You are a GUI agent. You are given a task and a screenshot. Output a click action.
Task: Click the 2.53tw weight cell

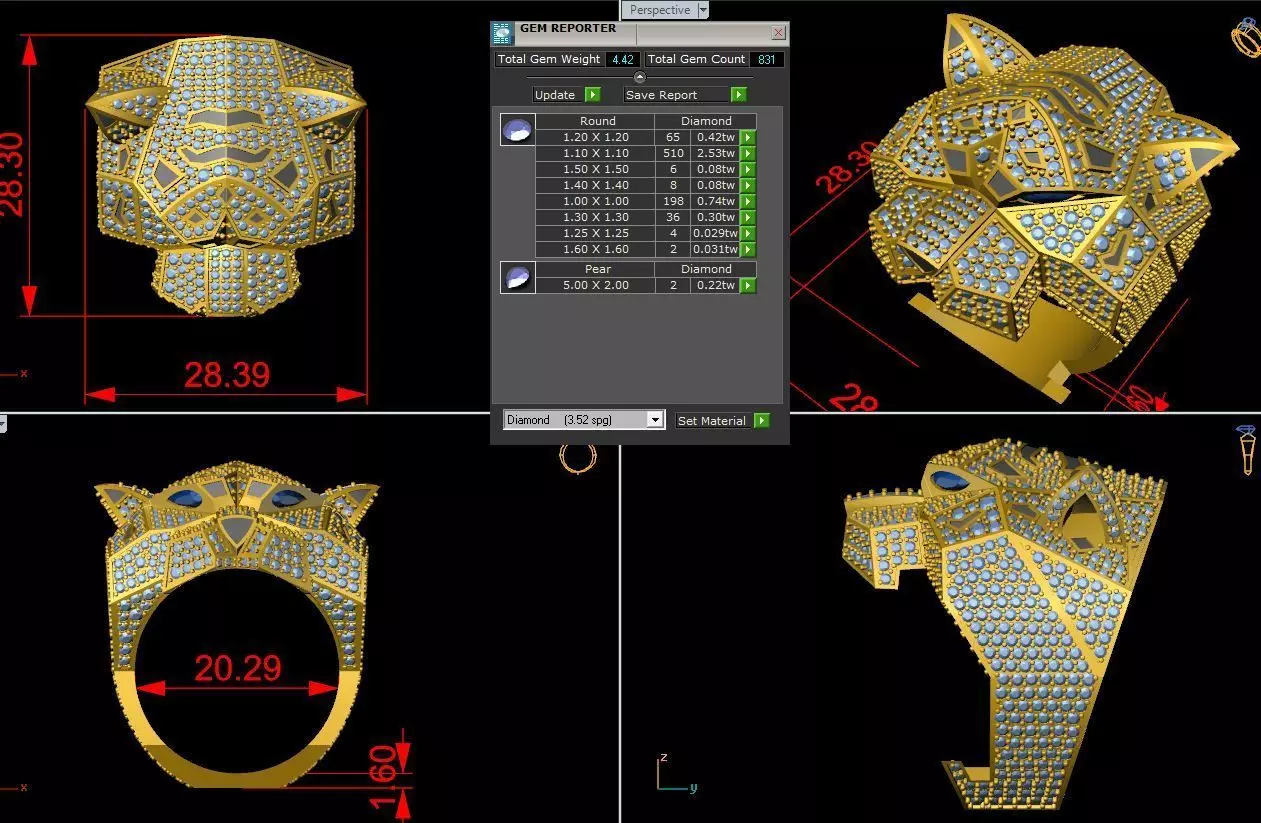tap(715, 153)
